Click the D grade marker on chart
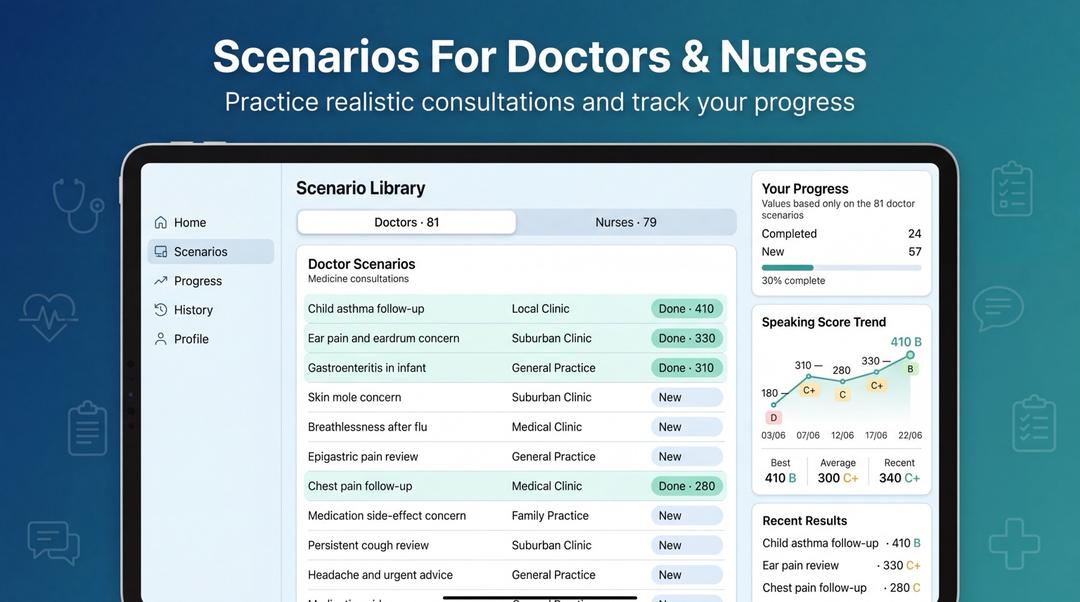The width and height of the screenshot is (1080, 602). coord(773,417)
